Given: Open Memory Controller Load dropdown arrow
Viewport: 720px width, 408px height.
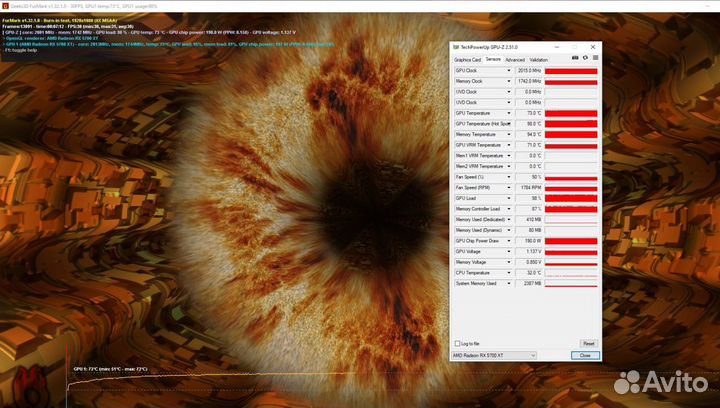Looking at the screenshot, I should click(x=508, y=209).
